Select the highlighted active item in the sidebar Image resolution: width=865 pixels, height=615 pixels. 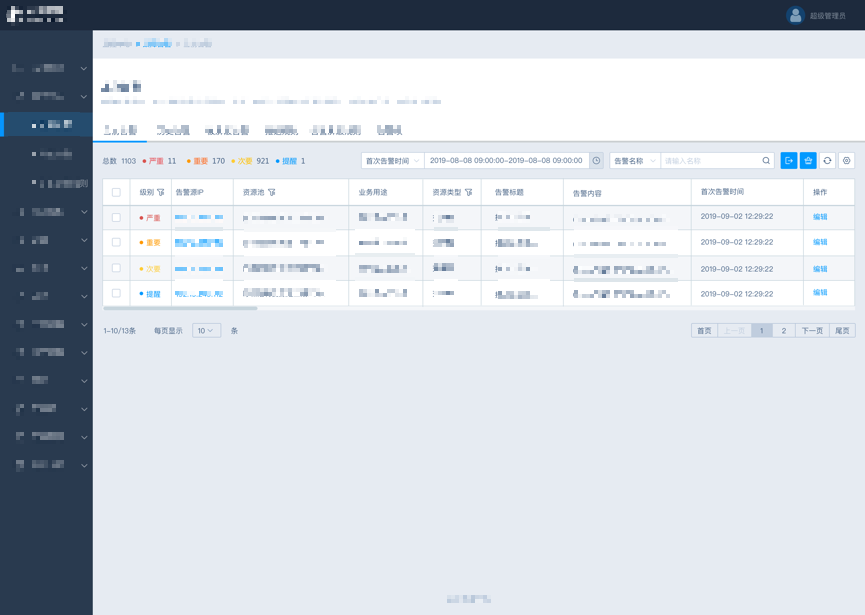pos(46,124)
